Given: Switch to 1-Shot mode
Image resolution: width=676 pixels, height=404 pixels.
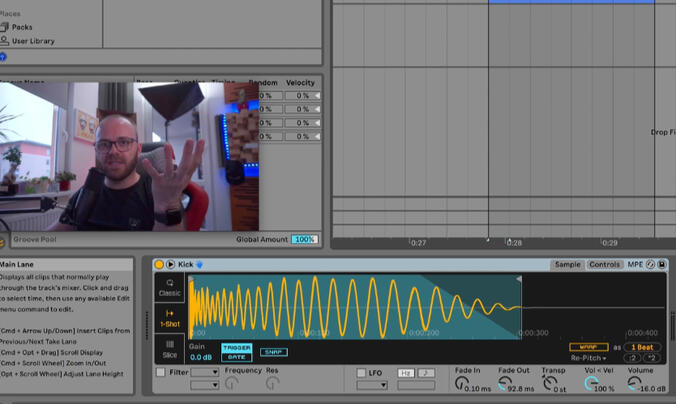Looking at the screenshot, I should [170, 317].
